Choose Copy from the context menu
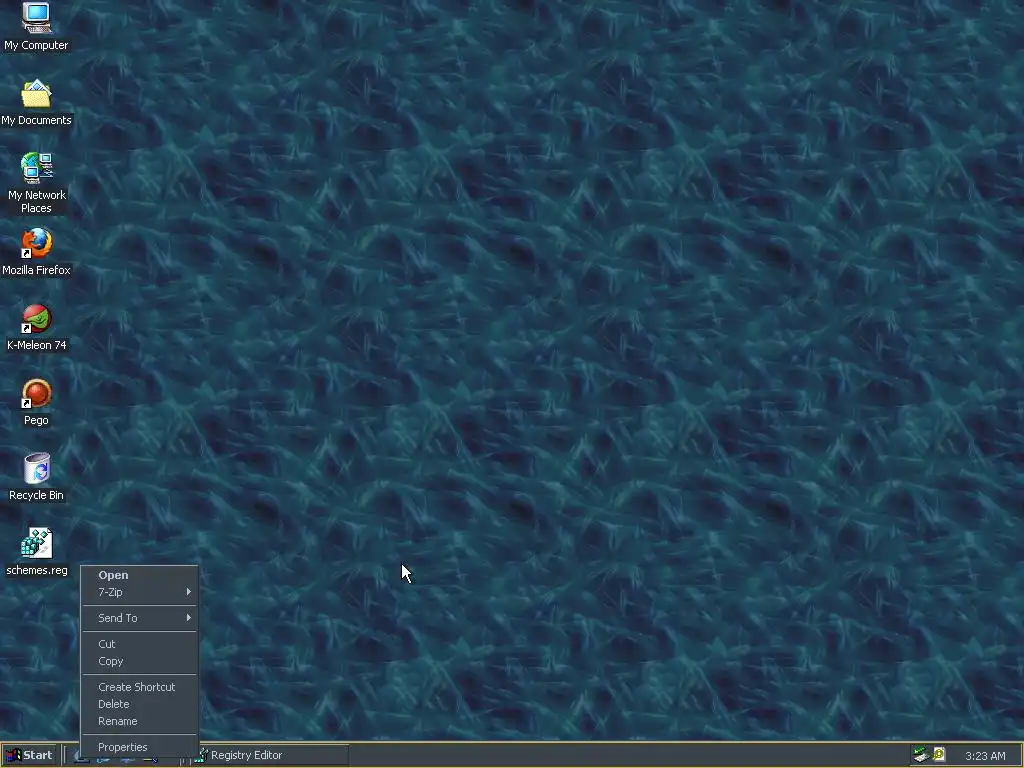Screen dimensions: 1024x768 (139, 661)
